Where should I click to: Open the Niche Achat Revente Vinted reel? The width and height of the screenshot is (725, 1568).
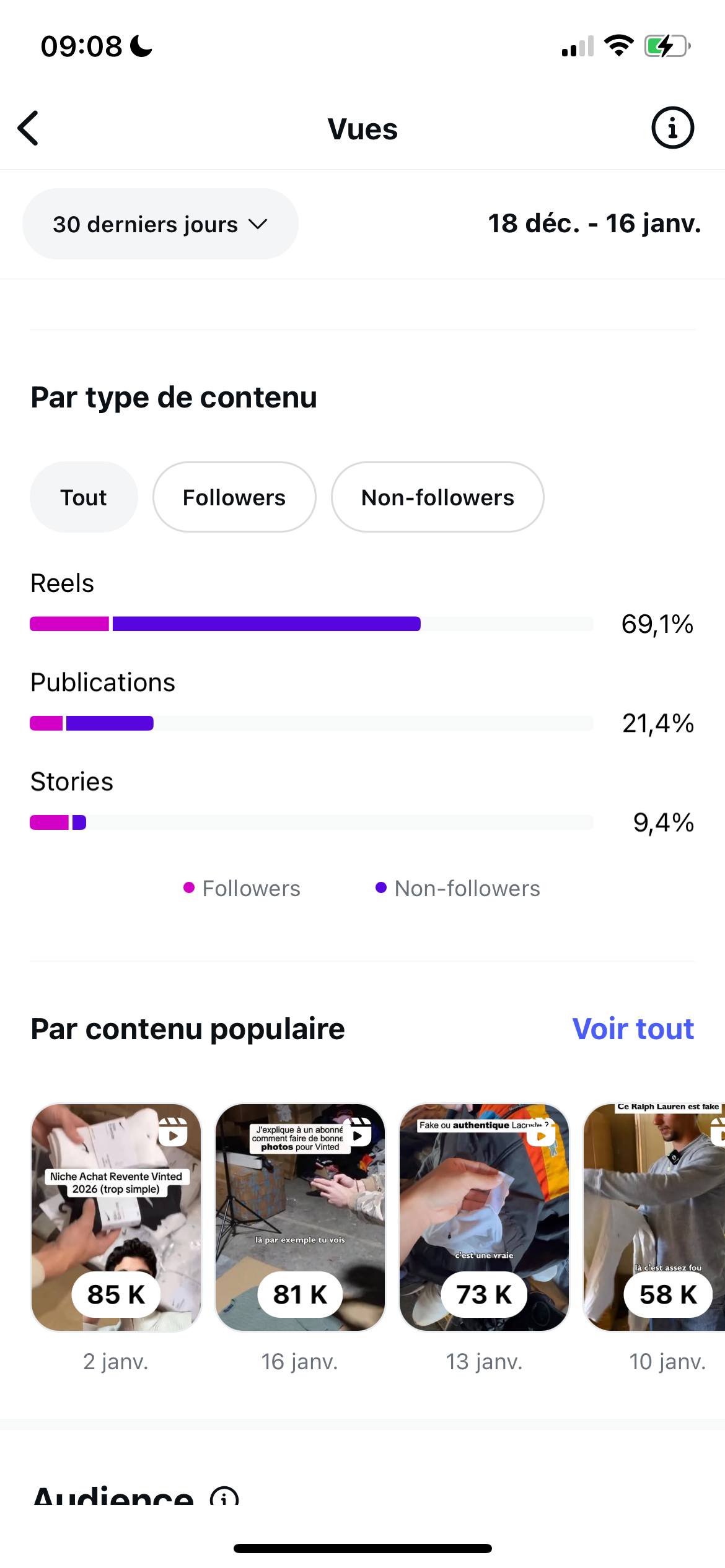point(116,1217)
